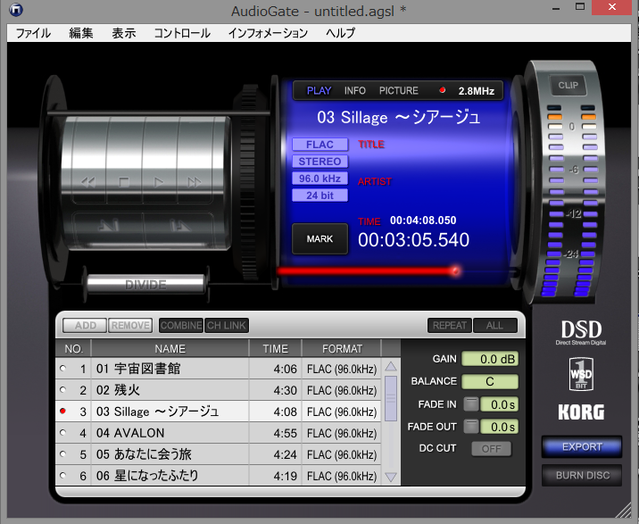Screen dimensions: 639x524
Task: Click the TIME column header
Action: coord(275,349)
